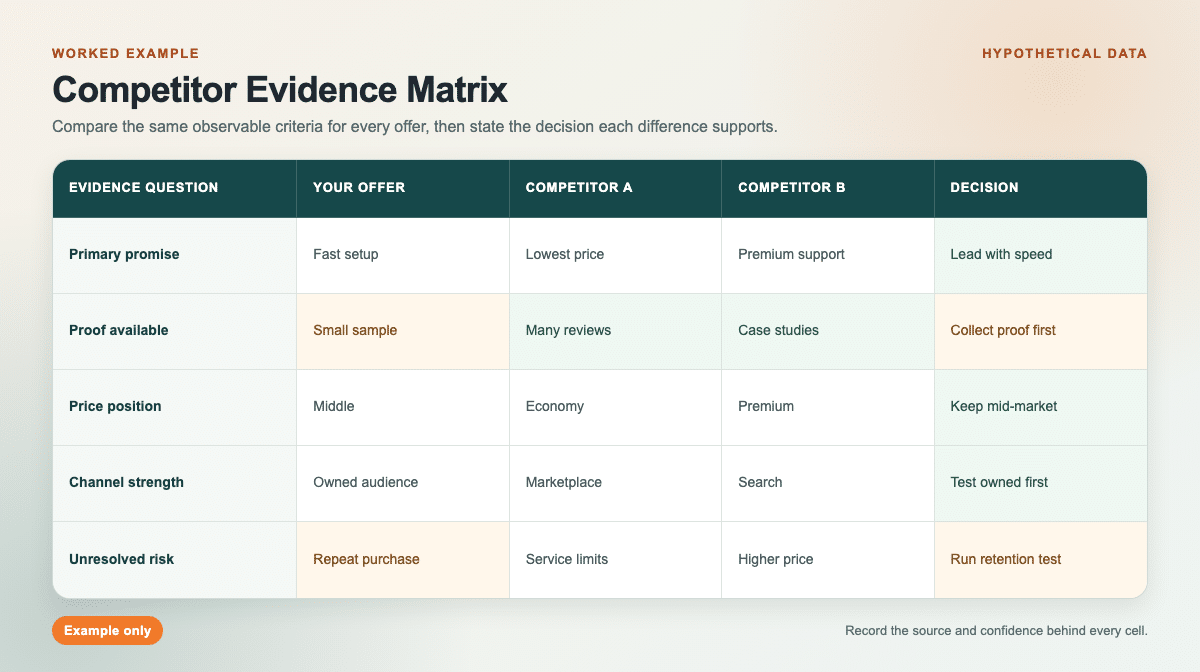Click the 'DECISION' column header

(1041, 188)
